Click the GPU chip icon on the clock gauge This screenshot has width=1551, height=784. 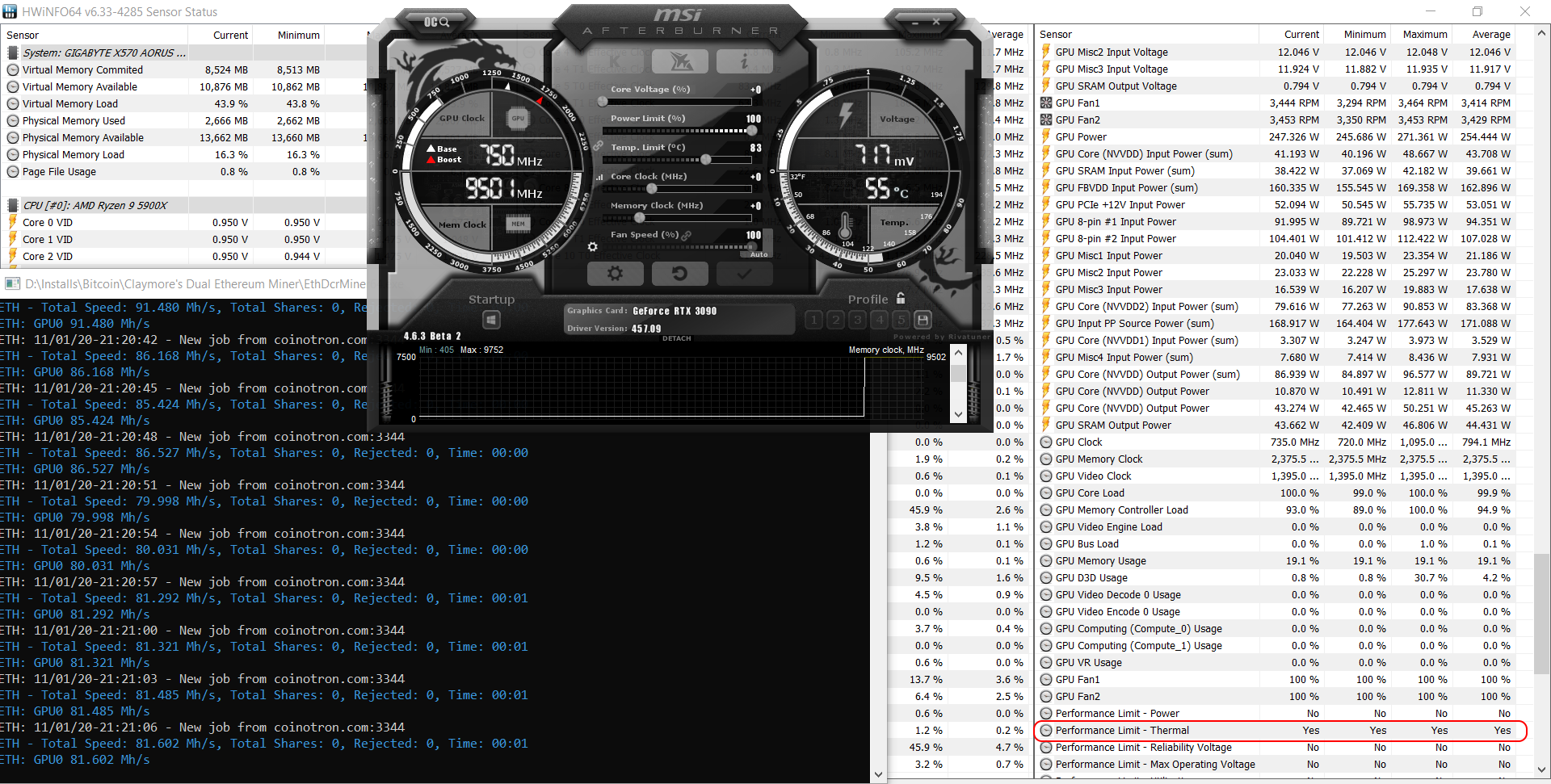pos(518,119)
